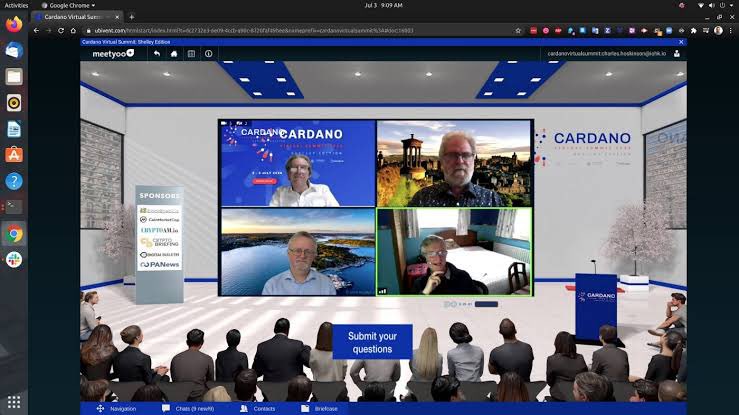Click the Cardano podium on stage
The width and height of the screenshot is (739, 415).
click(596, 306)
